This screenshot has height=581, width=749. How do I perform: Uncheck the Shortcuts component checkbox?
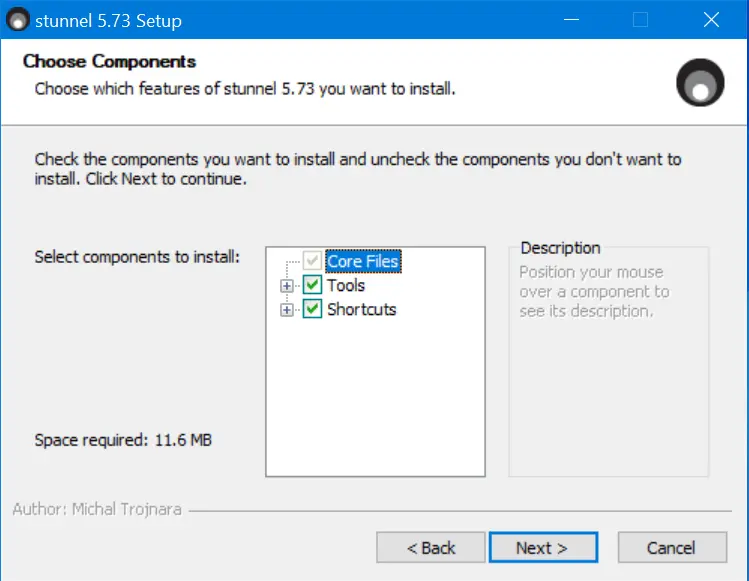pos(312,309)
